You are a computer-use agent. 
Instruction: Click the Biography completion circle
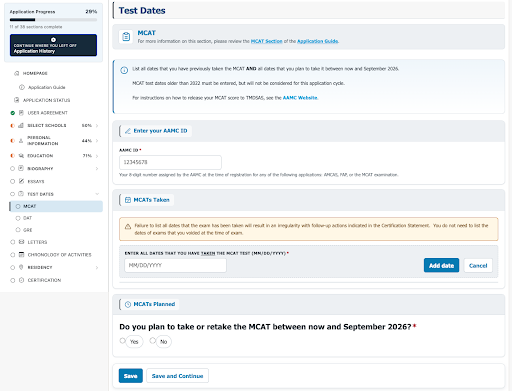pyautogui.click(x=13, y=169)
